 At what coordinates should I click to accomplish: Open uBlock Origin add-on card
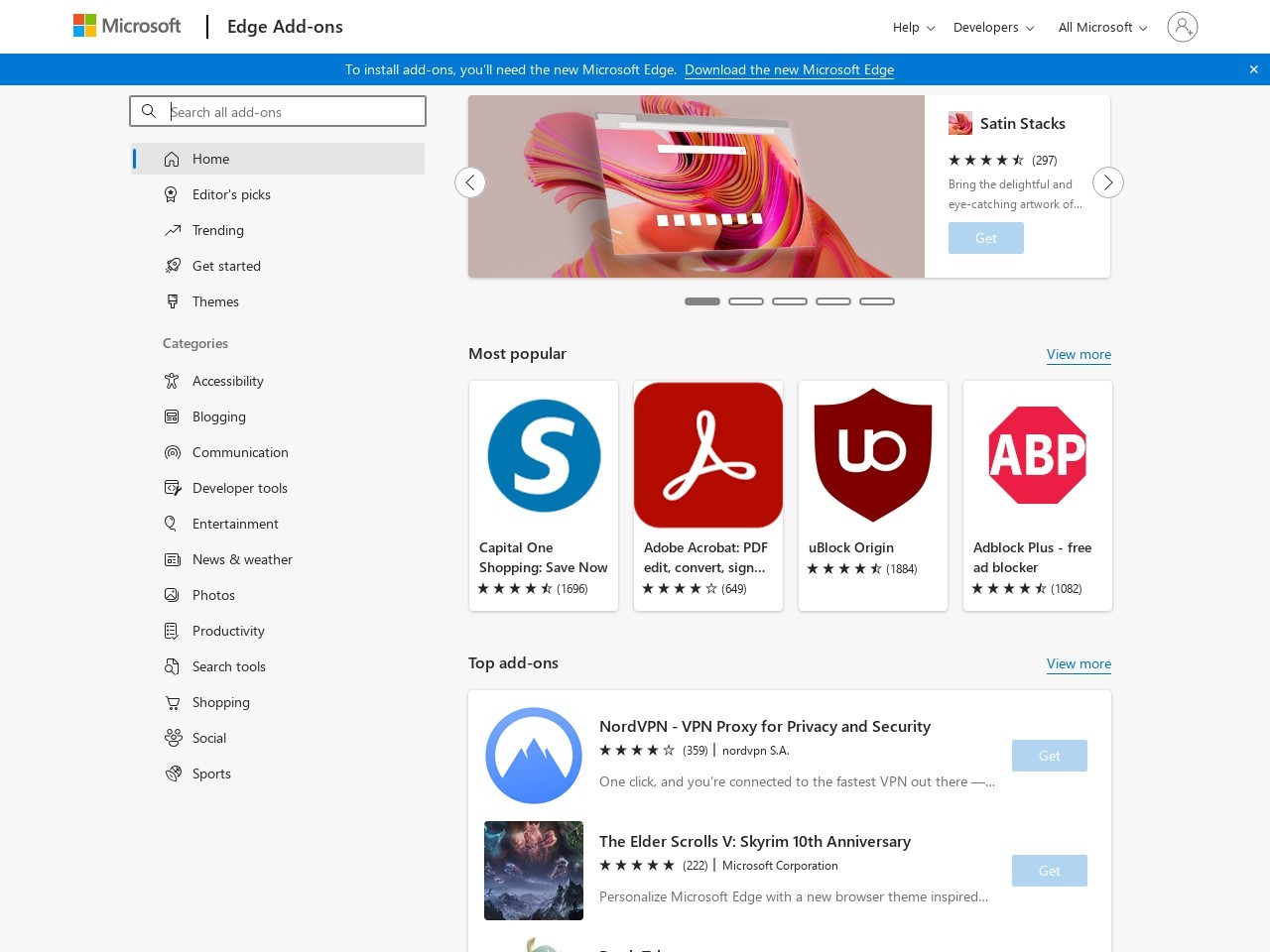click(x=873, y=496)
